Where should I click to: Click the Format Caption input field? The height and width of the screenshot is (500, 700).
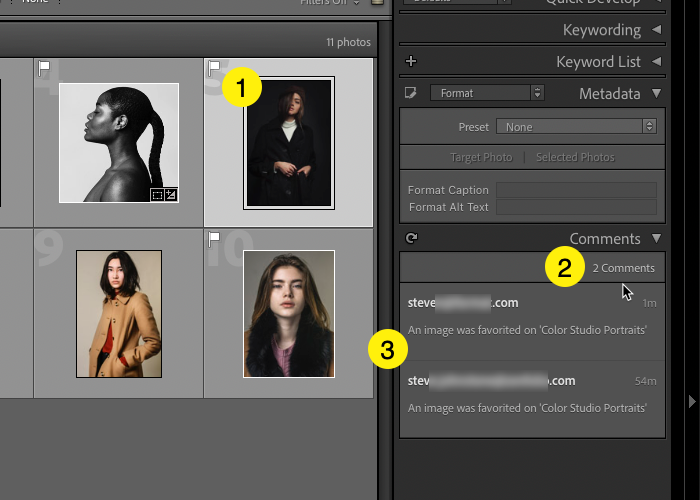point(576,190)
